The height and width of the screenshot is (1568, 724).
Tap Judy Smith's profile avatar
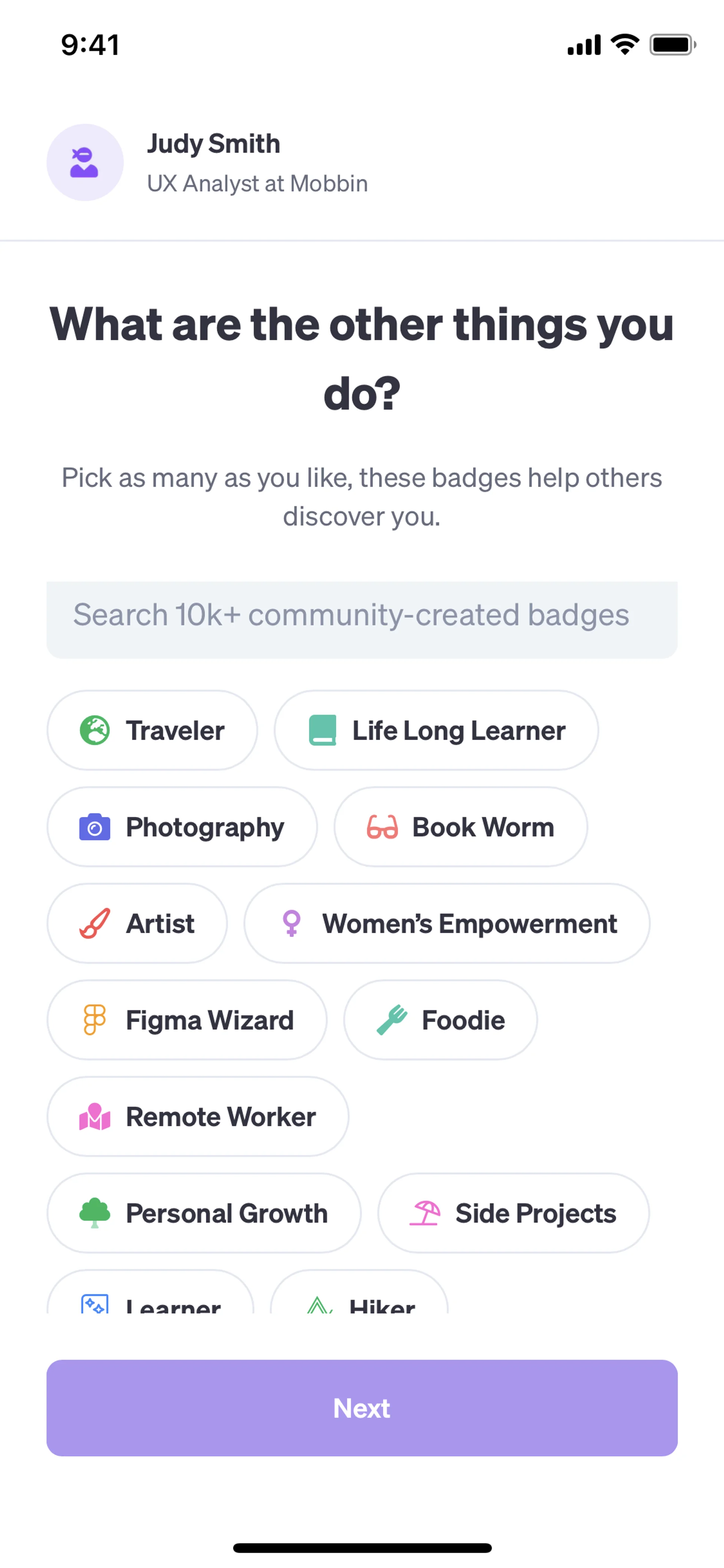tap(85, 163)
